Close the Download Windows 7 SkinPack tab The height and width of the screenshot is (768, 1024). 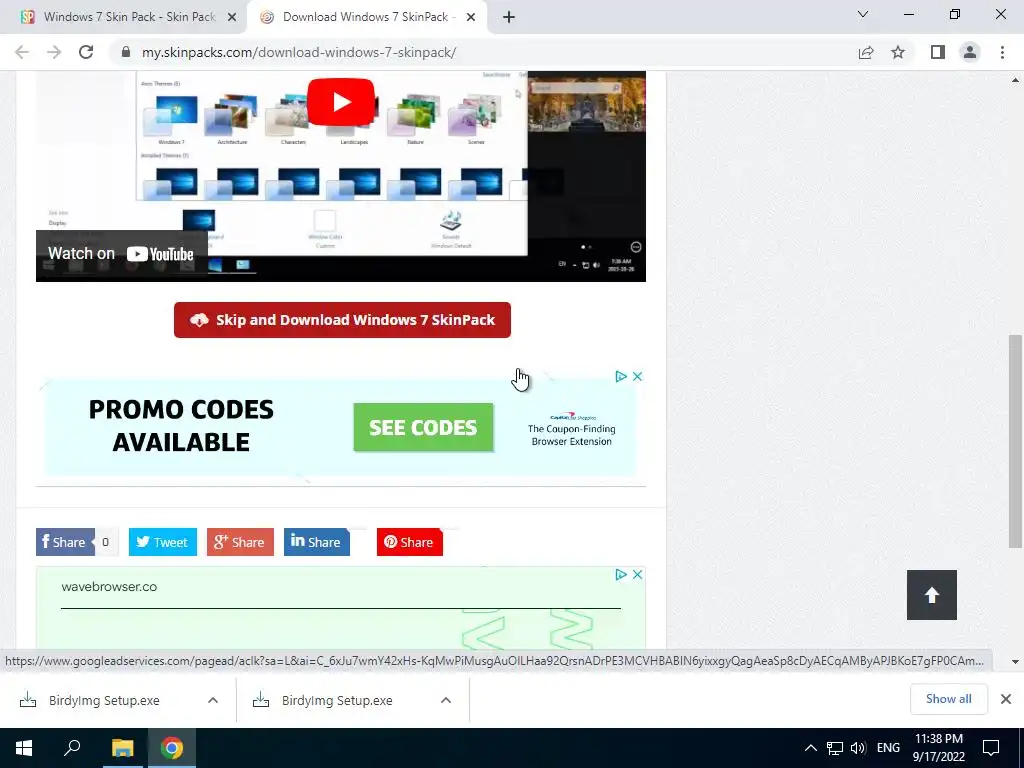pos(471,18)
